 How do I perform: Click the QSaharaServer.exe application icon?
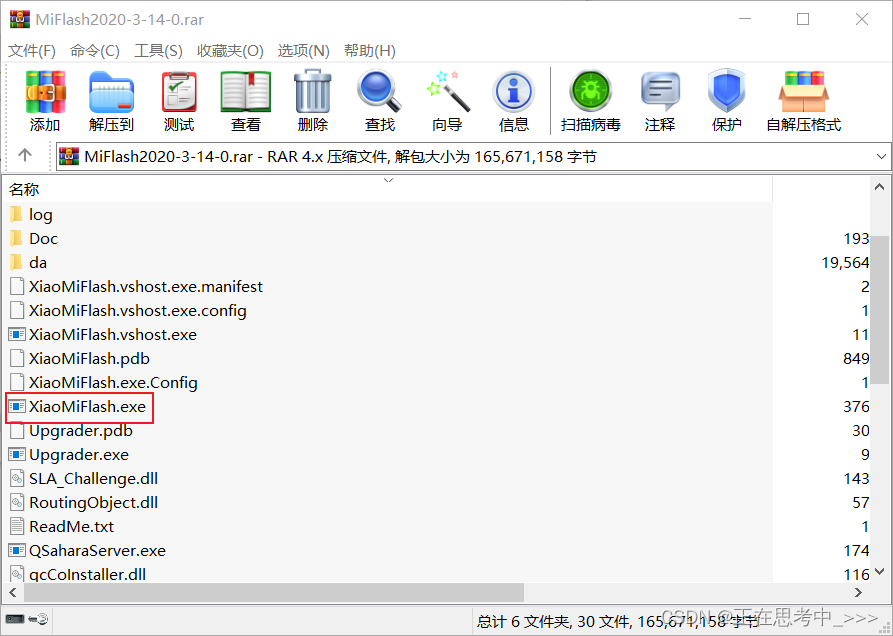(17, 551)
